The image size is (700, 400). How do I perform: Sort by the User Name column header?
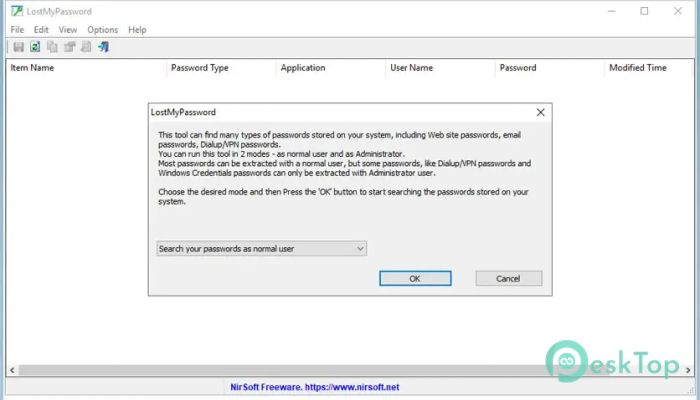[x=440, y=68]
